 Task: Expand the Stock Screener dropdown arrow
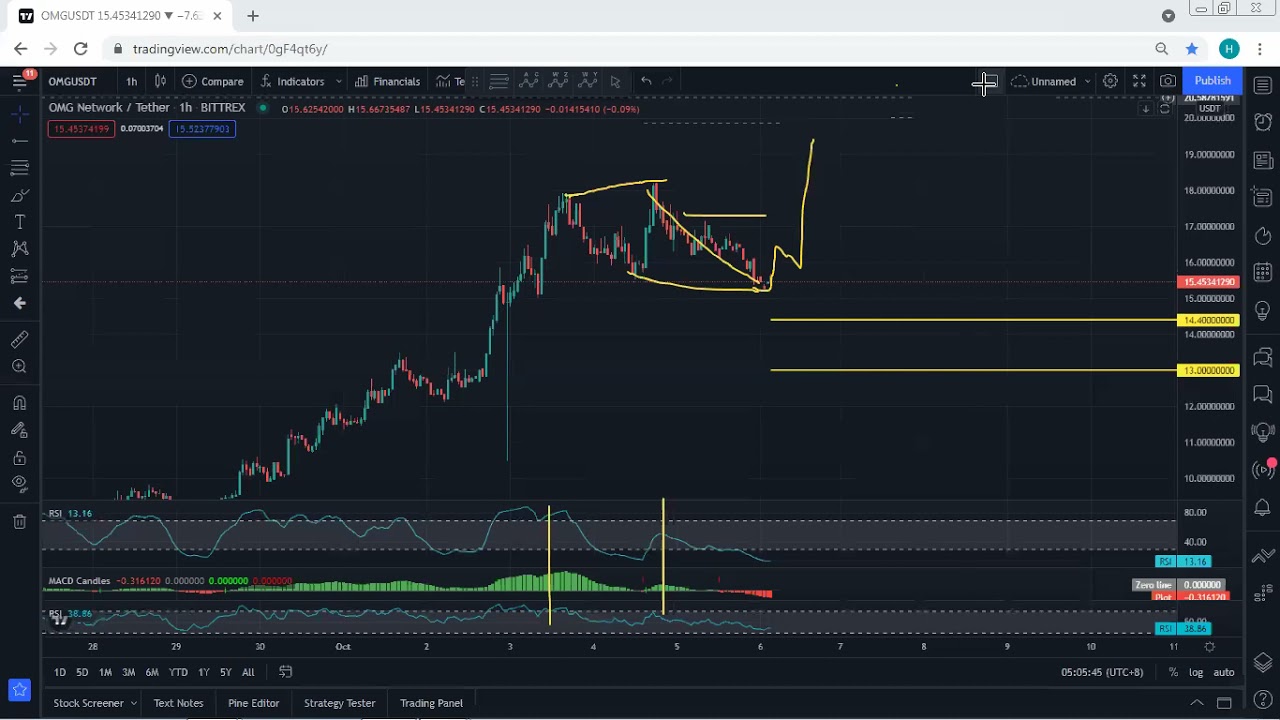(x=133, y=703)
